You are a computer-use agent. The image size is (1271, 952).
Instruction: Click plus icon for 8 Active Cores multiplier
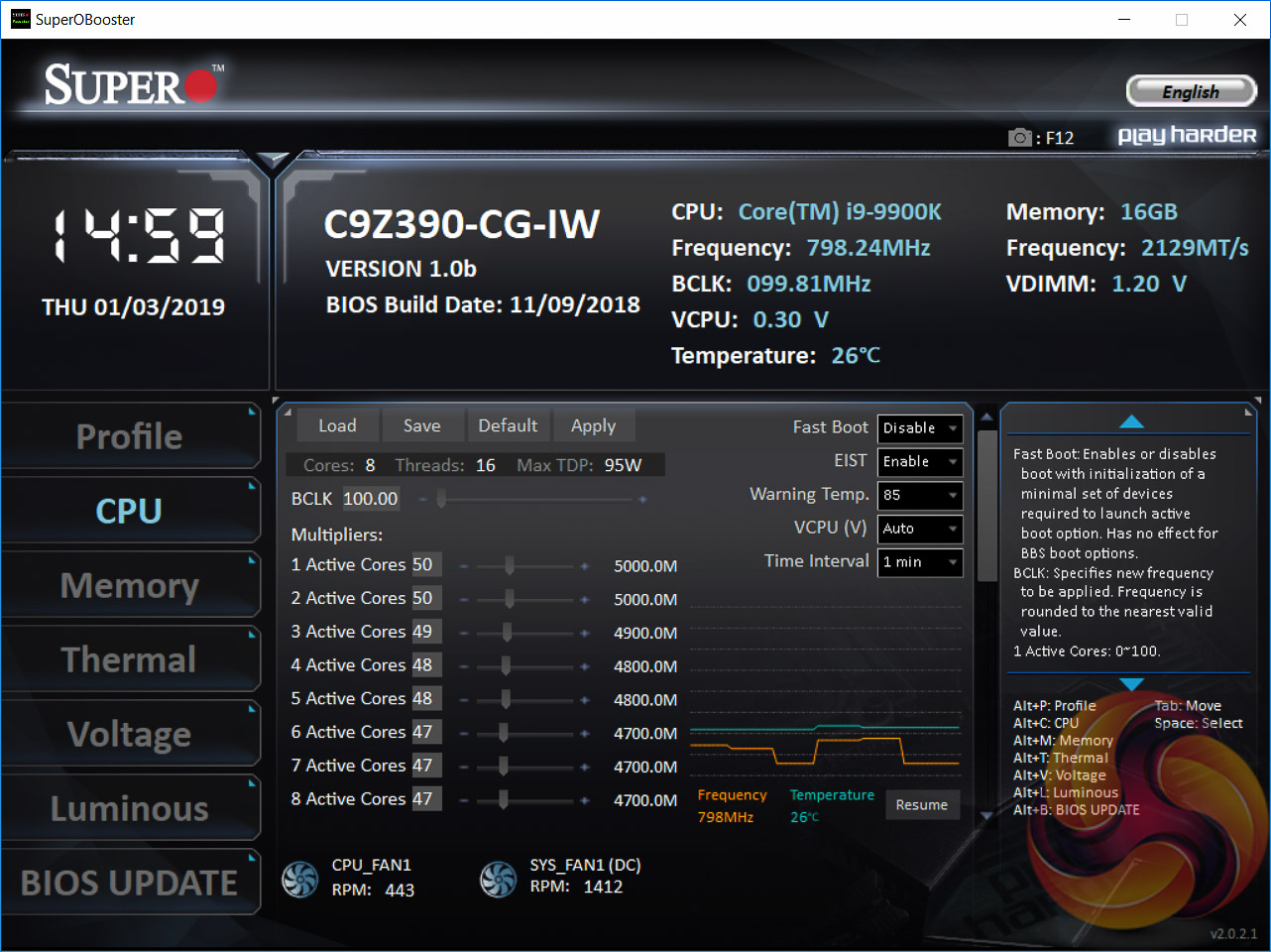tap(585, 800)
